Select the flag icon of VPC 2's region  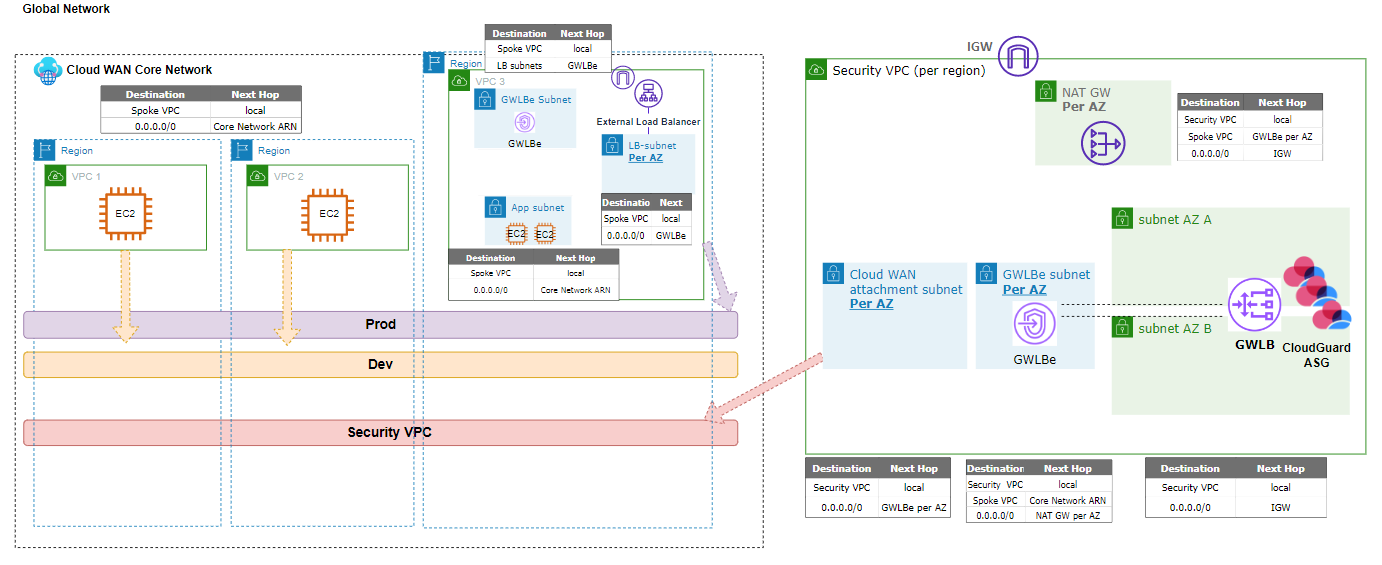241,150
